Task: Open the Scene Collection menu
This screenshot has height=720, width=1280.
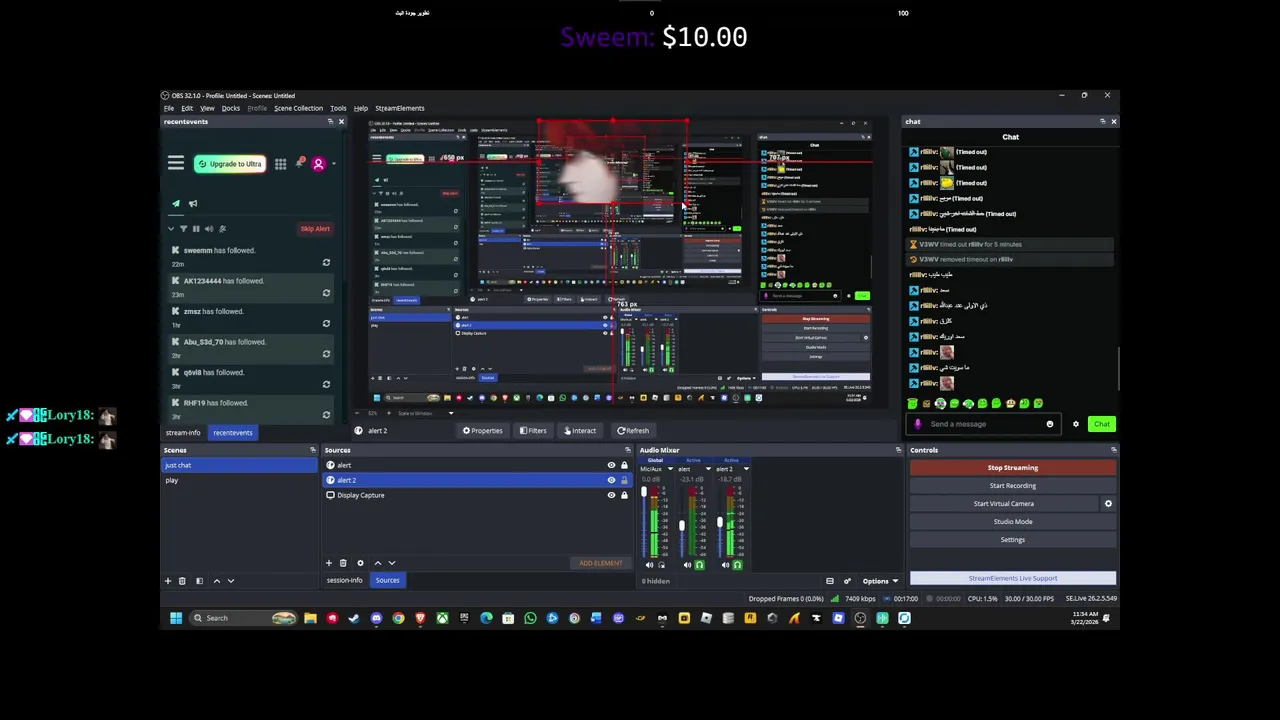Action: [298, 108]
